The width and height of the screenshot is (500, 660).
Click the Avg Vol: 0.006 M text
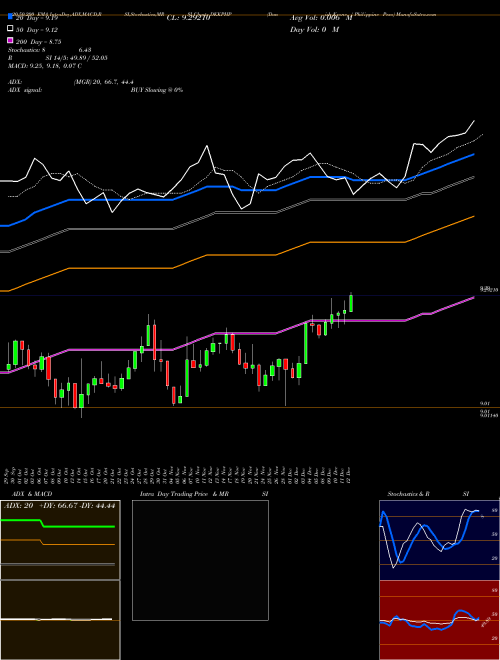(321, 18)
